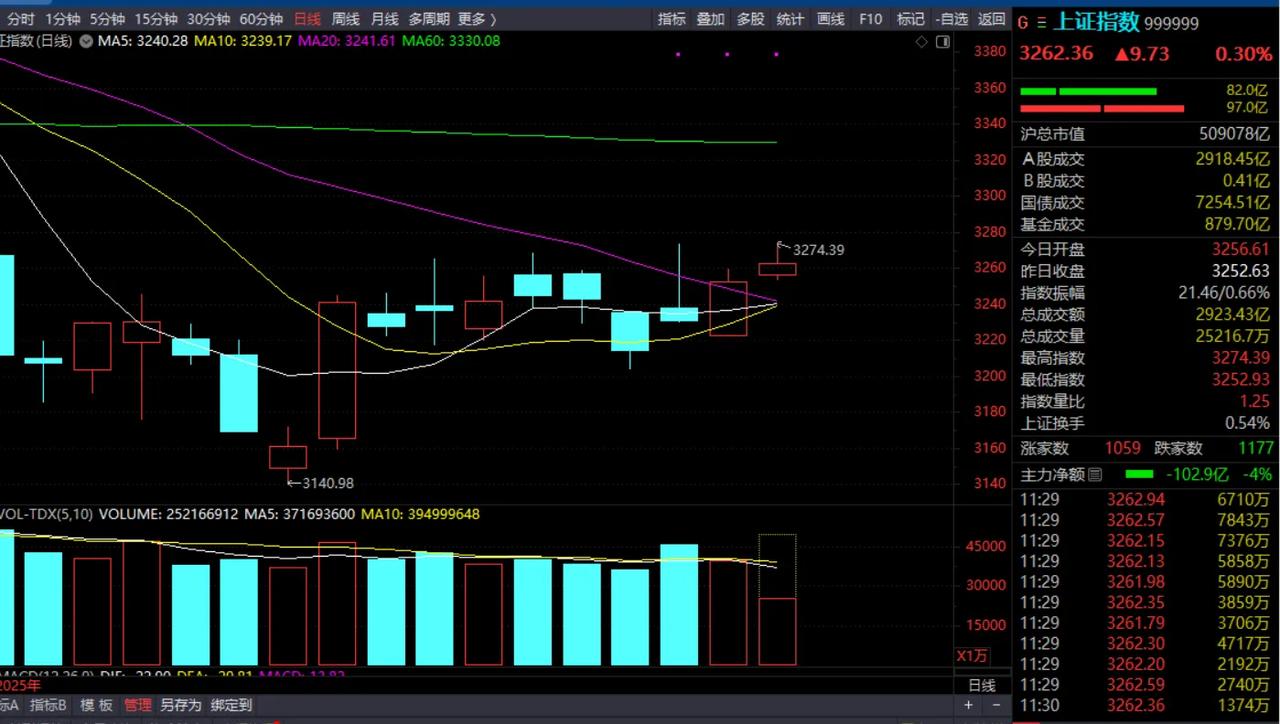
Task: Click the red 97.0亿 sell bar
Action: [x=1101, y=108]
